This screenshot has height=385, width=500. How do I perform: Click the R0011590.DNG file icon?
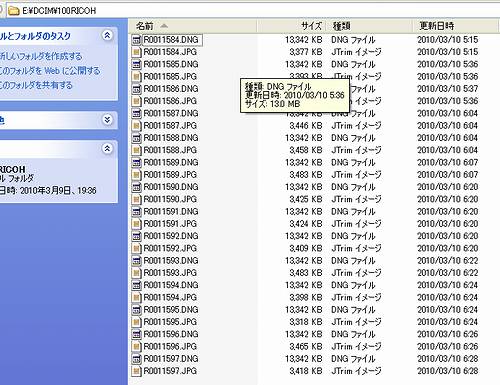point(136,187)
